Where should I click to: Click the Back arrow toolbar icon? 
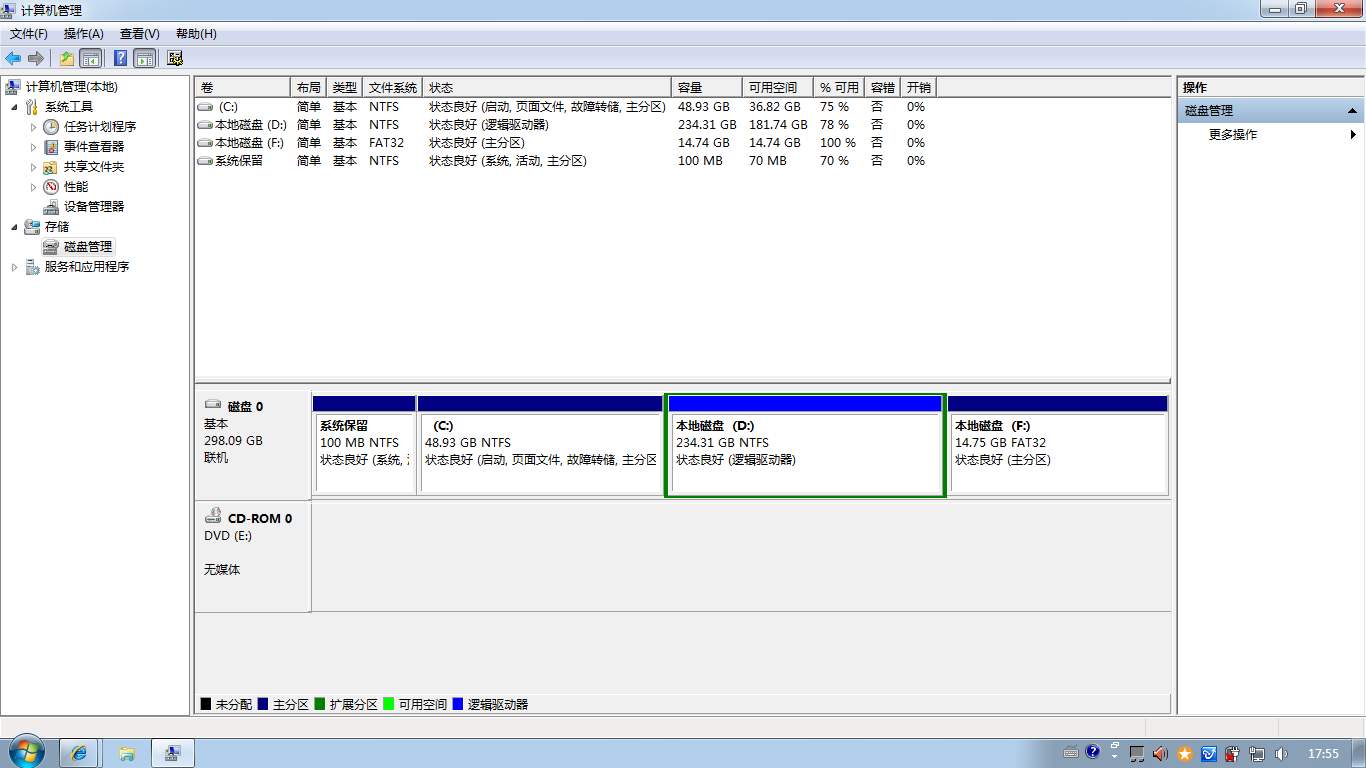click(x=13, y=58)
